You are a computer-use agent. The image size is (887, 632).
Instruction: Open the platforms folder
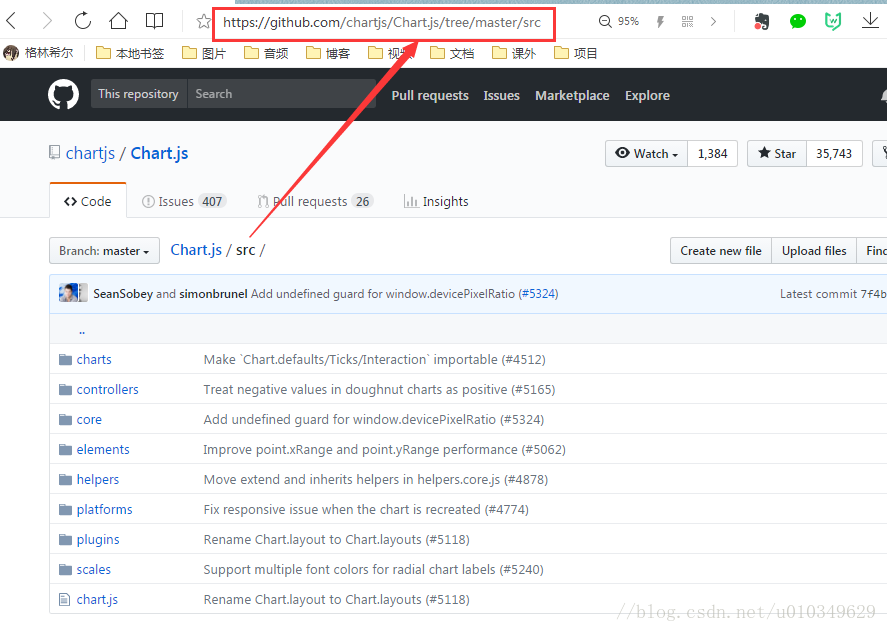click(105, 509)
